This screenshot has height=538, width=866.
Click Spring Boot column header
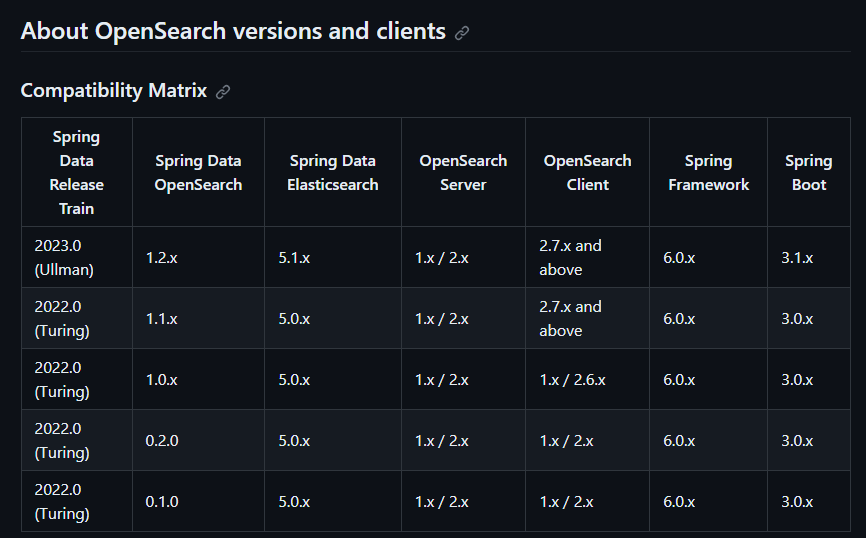click(809, 172)
